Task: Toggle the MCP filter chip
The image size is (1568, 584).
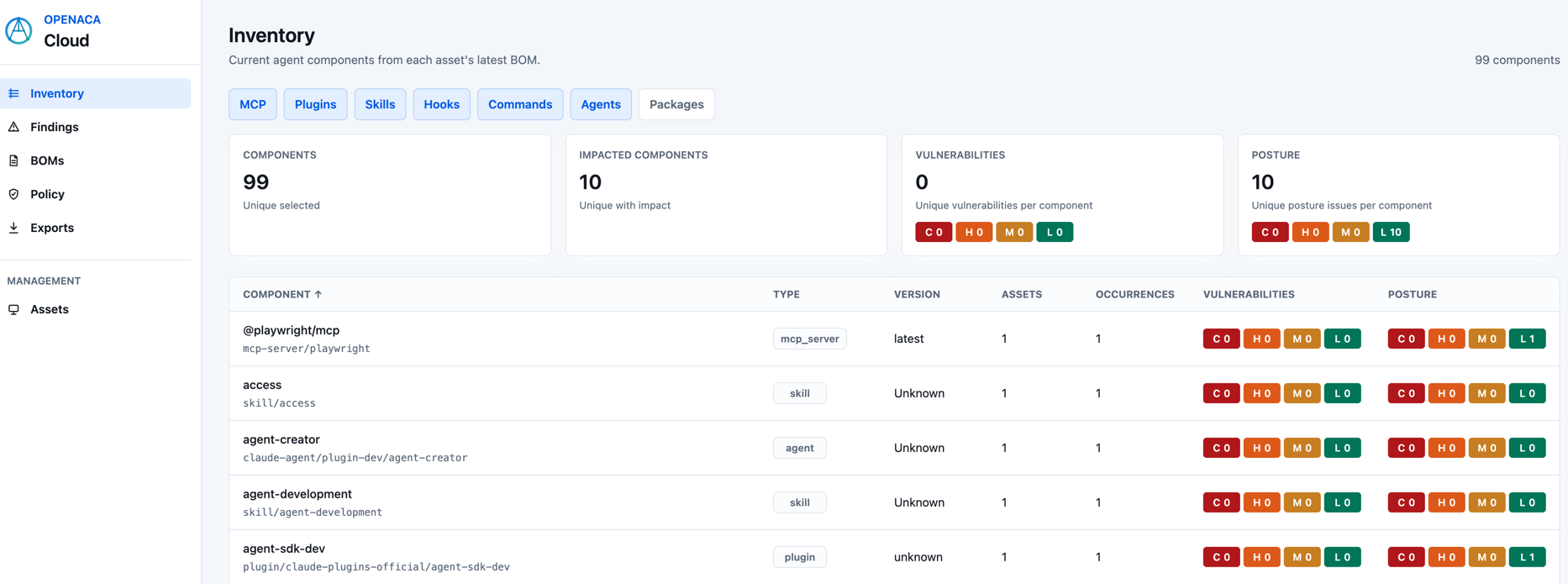Action: click(253, 104)
